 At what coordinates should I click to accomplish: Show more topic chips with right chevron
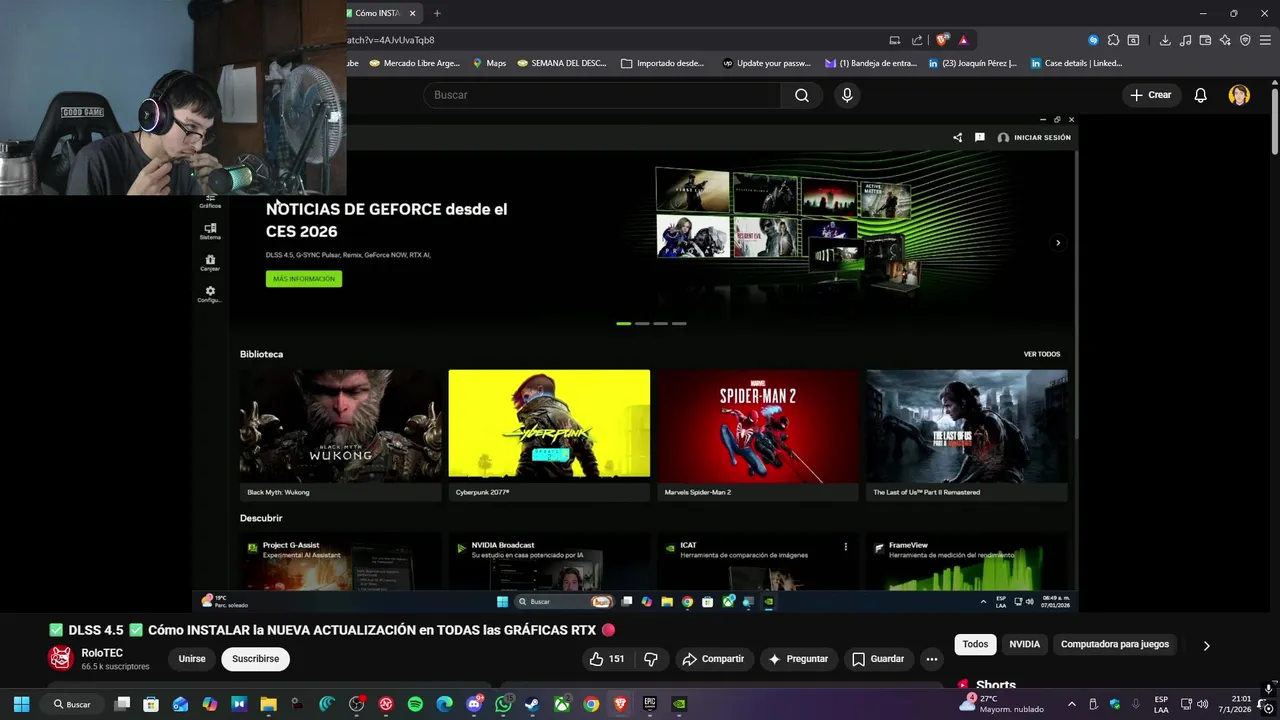1206,645
